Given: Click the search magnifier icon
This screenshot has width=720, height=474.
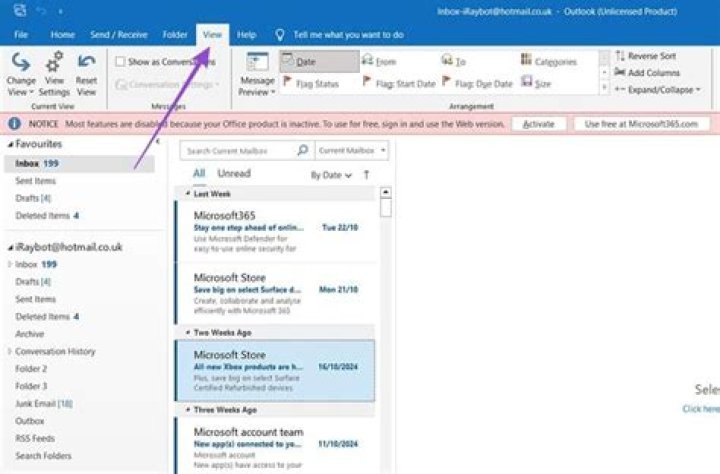Looking at the screenshot, I should (x=302, y=151).
